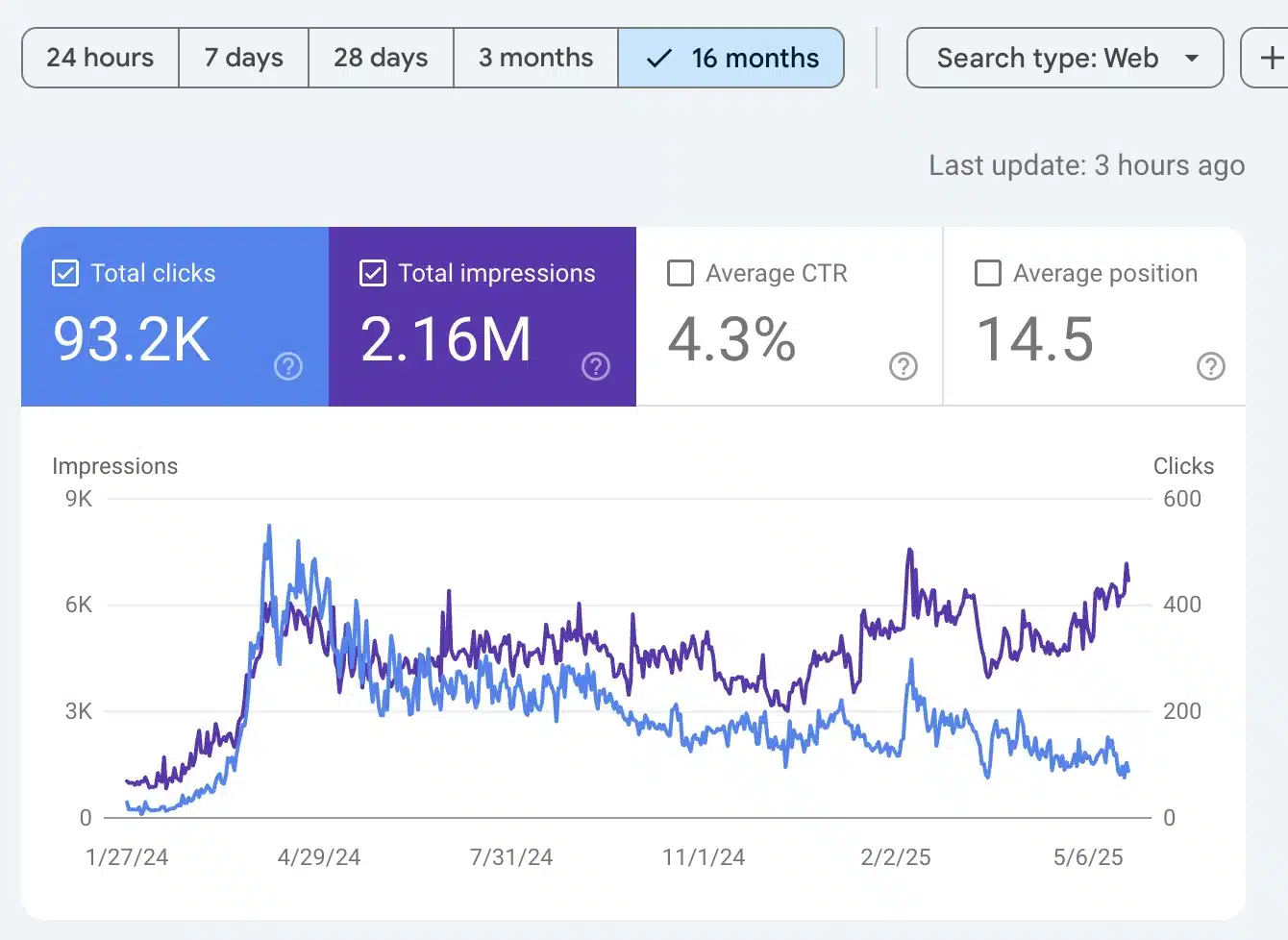The height and width of the screenshot is (940, 1288).
Task: Open the Search type: Web dropdown
Action: tap(1048, 58)
